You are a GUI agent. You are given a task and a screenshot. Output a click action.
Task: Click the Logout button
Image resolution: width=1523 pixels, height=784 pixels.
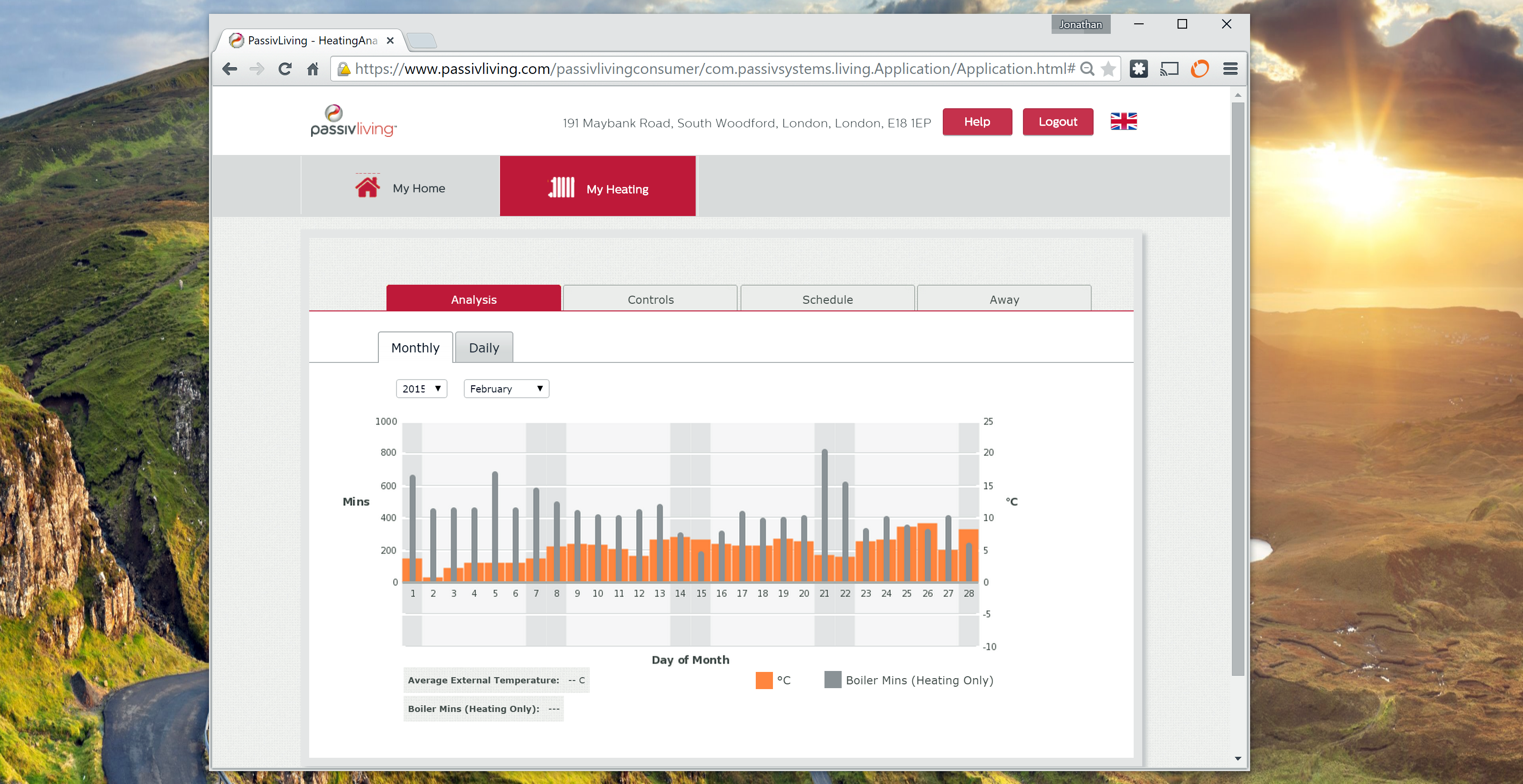click(x=1058, y=122)
